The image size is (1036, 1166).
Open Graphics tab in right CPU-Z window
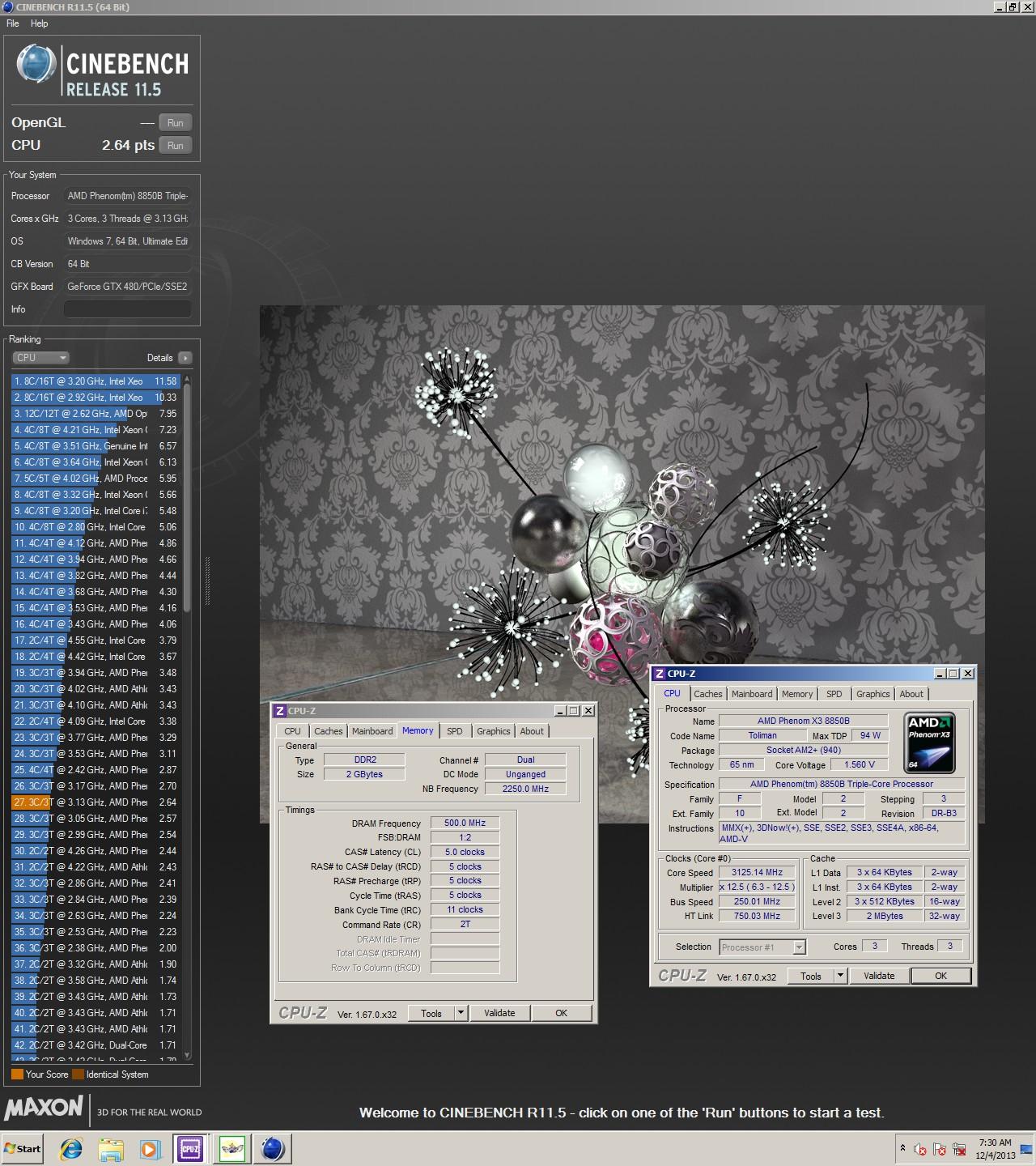tap(873, 694)
